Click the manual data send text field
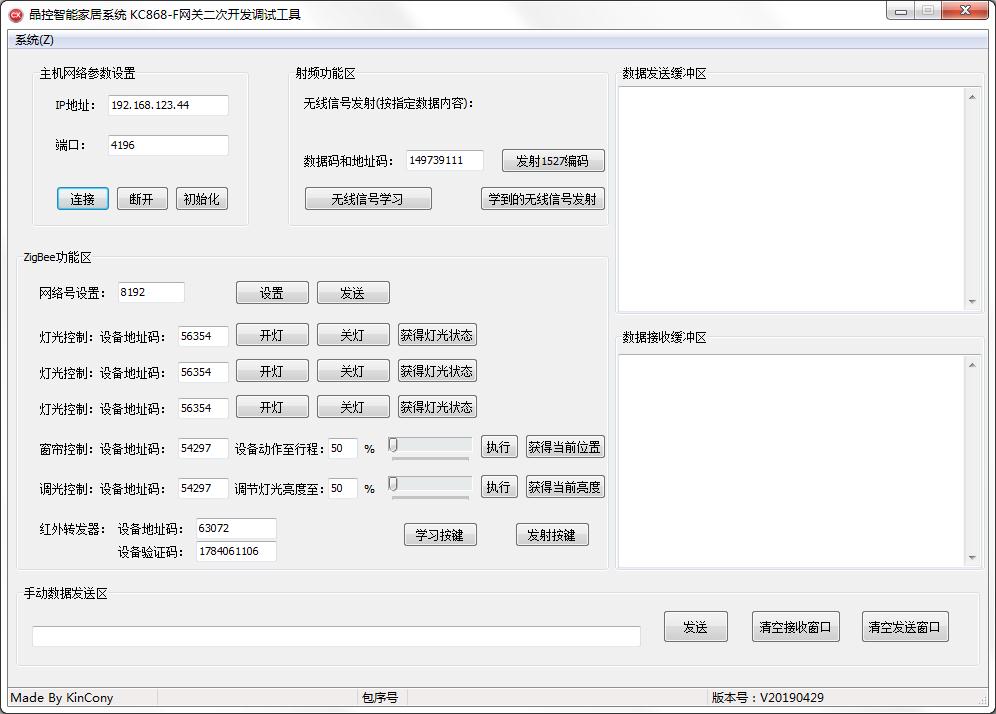Screen dimensions: 996x714 [x=336, y=637]
